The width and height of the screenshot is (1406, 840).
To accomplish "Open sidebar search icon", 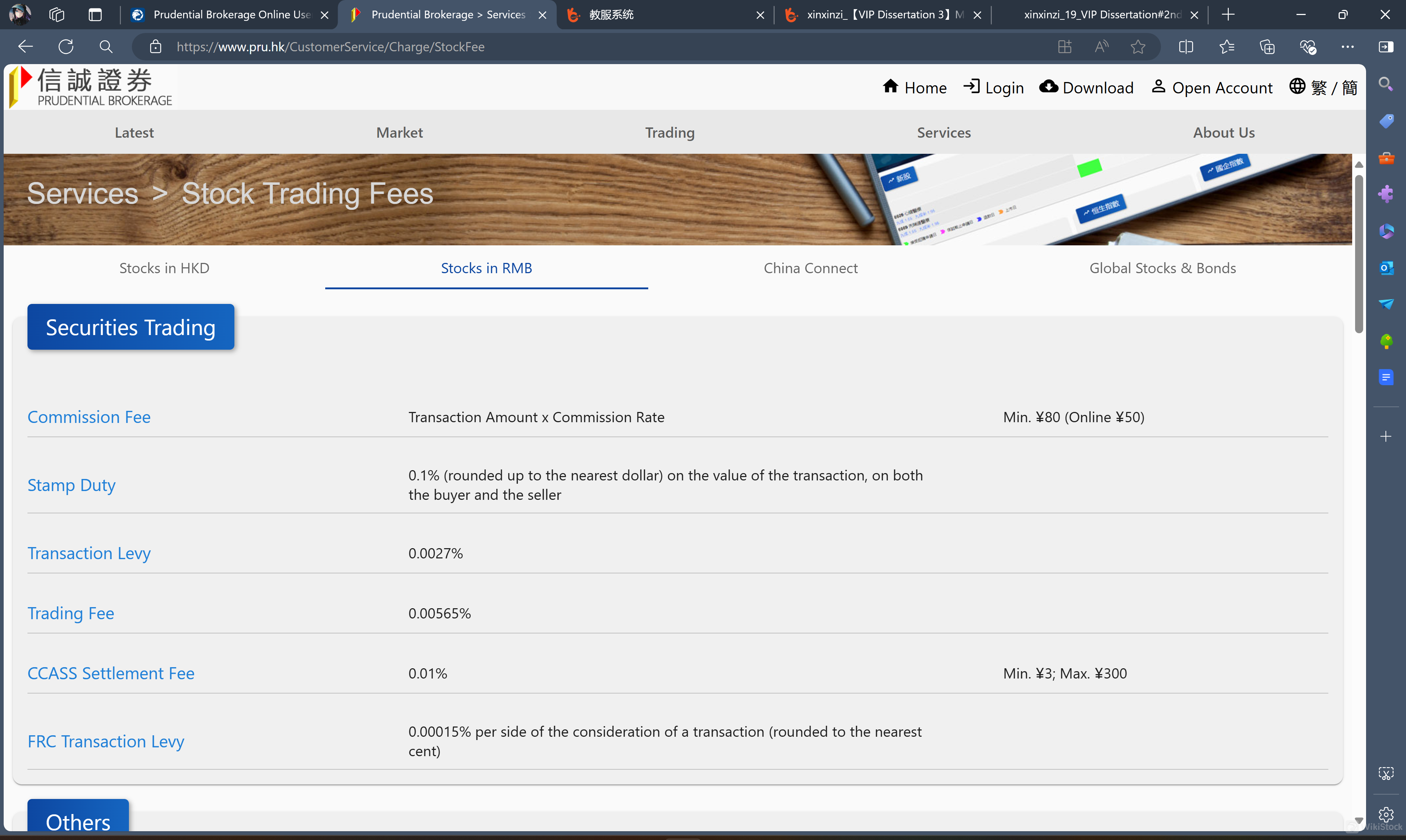I will click(x=1385, y=84).
